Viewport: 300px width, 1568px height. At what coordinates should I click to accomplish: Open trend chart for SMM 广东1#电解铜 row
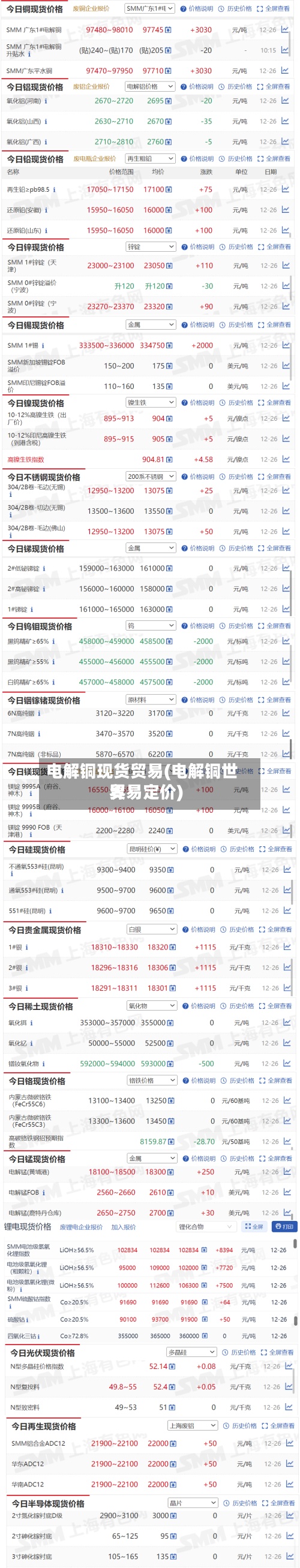click(x=286, y=29)
